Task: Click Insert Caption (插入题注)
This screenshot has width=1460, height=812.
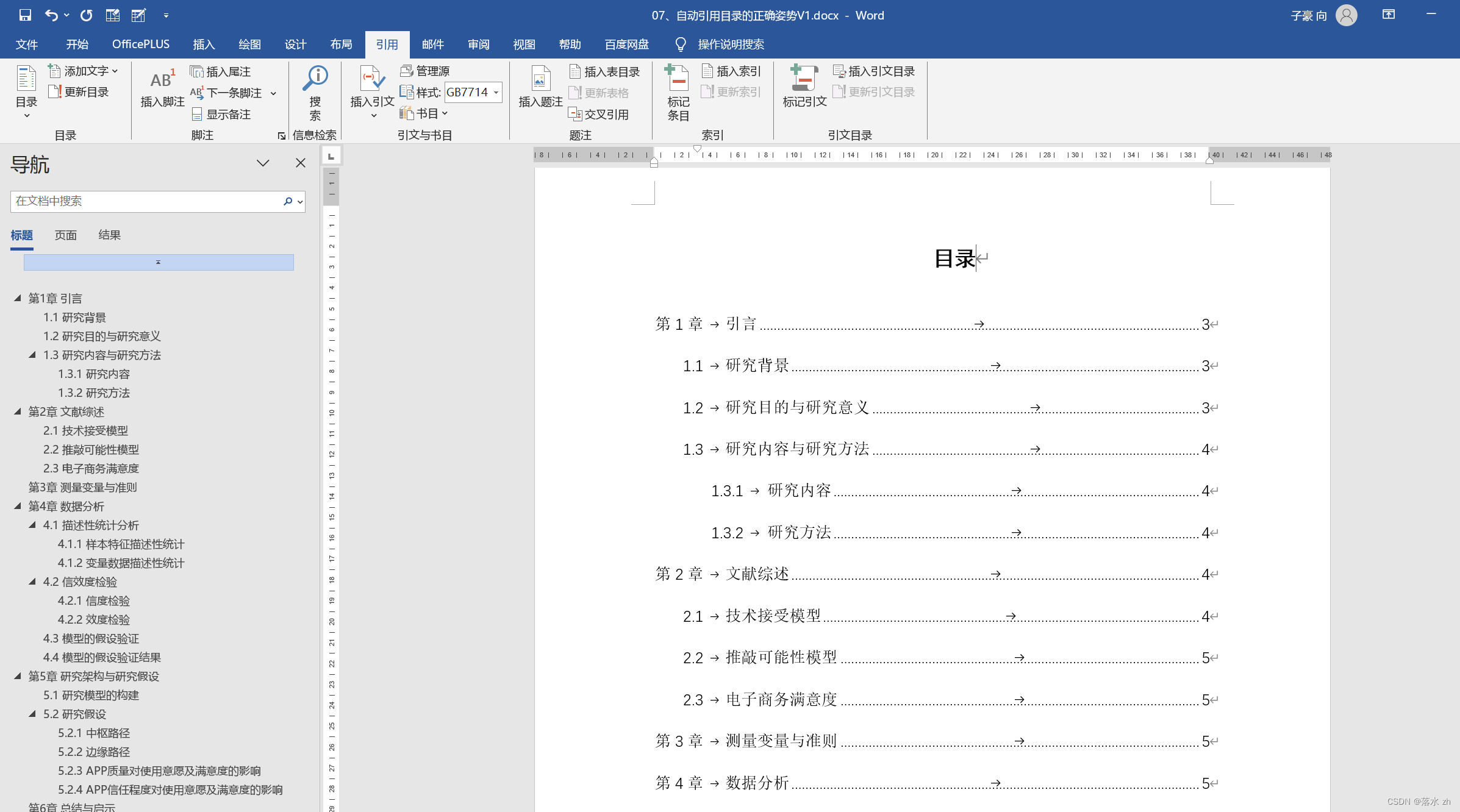Action: [540, 87]
